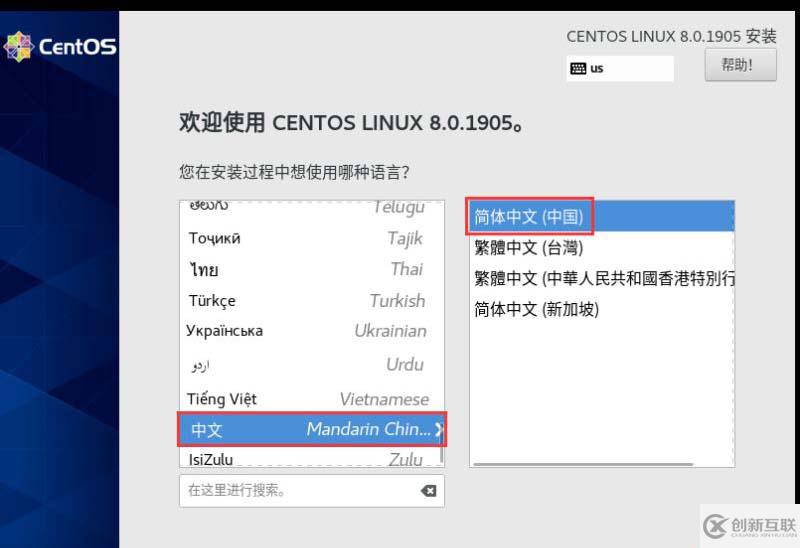Choose Тоҷикӣ Tajik language
Image resolution: width=800 pixels, height=548 pixels.
(310, 238)
